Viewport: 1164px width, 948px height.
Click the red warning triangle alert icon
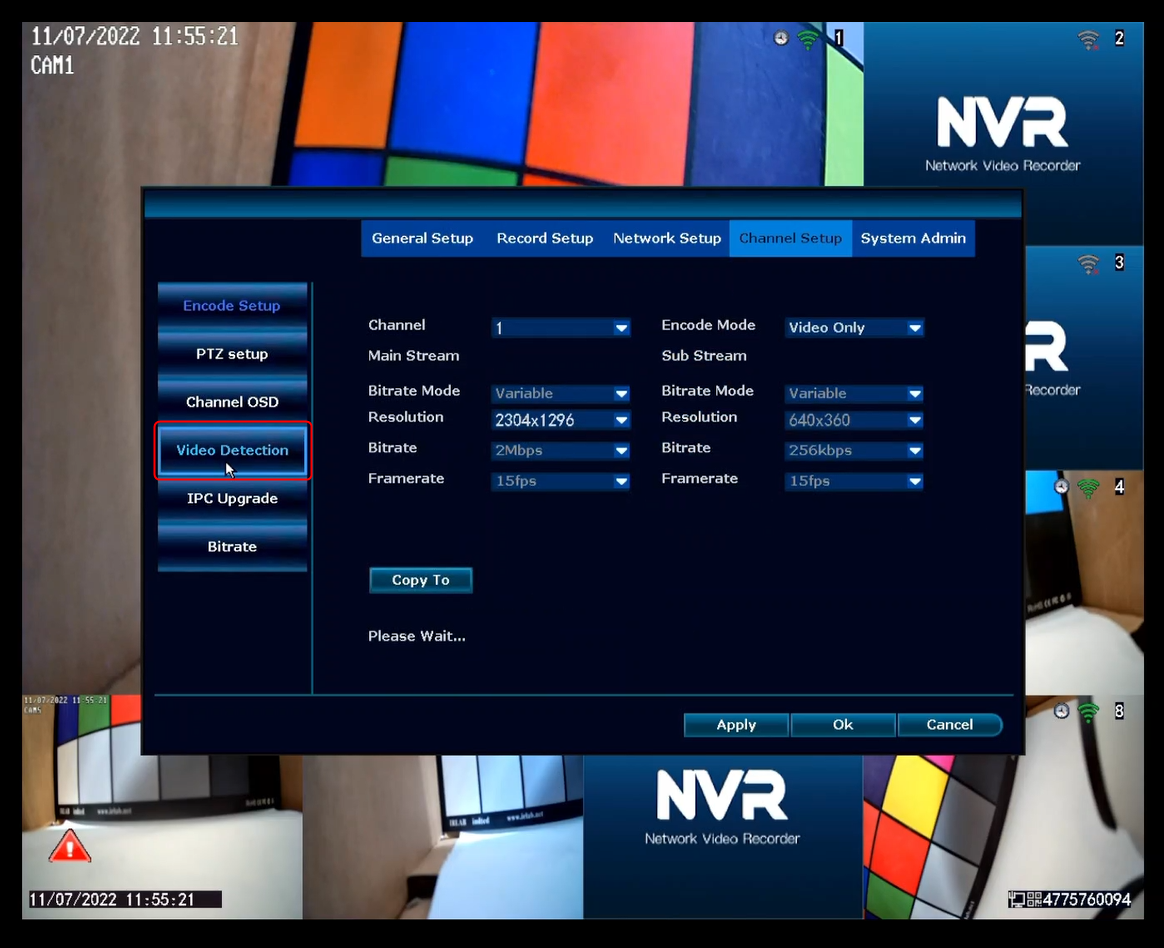70,846
